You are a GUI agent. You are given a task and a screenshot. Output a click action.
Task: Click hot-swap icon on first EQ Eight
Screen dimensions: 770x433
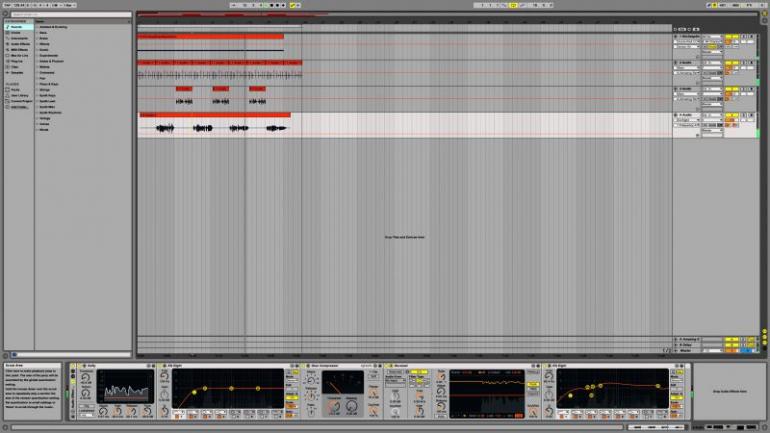[x=292, y=366]
